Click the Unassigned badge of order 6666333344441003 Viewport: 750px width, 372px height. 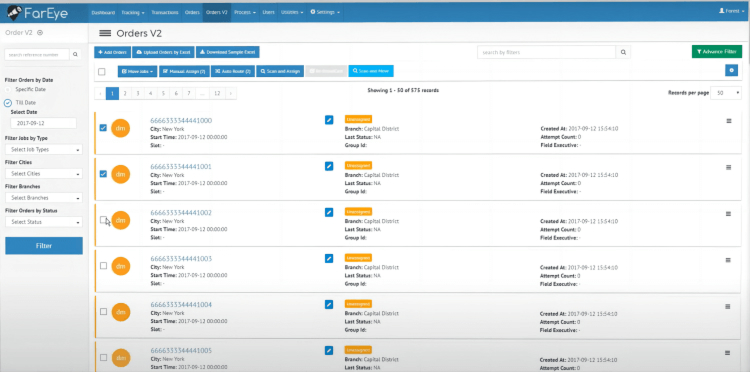click(x=358, y=258)
